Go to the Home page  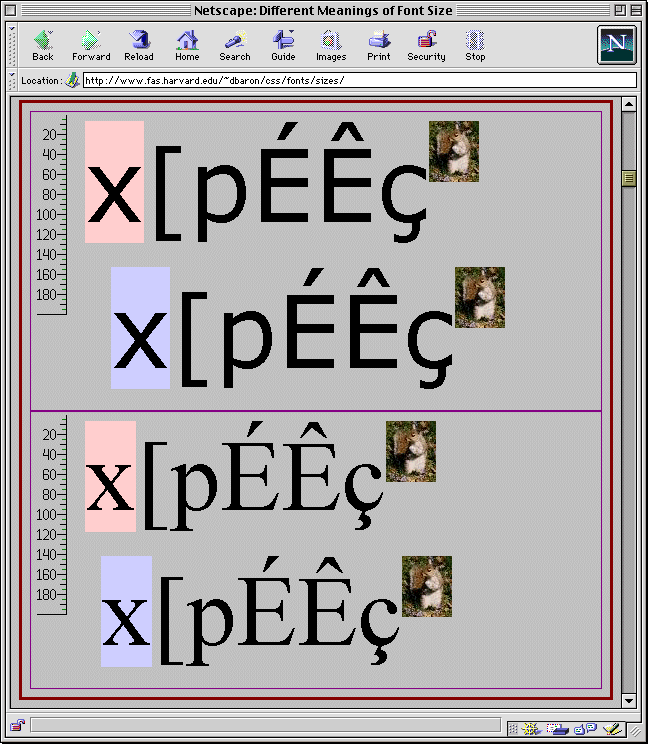point(187,45)
